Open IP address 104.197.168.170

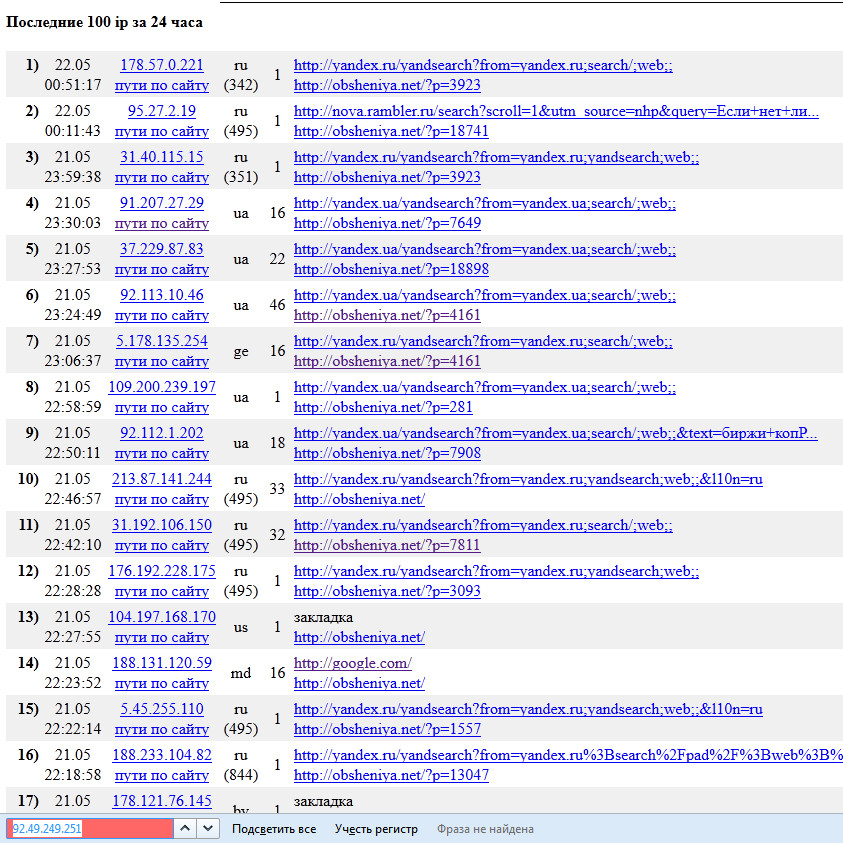pyautogui.click(x=162, y=617)
